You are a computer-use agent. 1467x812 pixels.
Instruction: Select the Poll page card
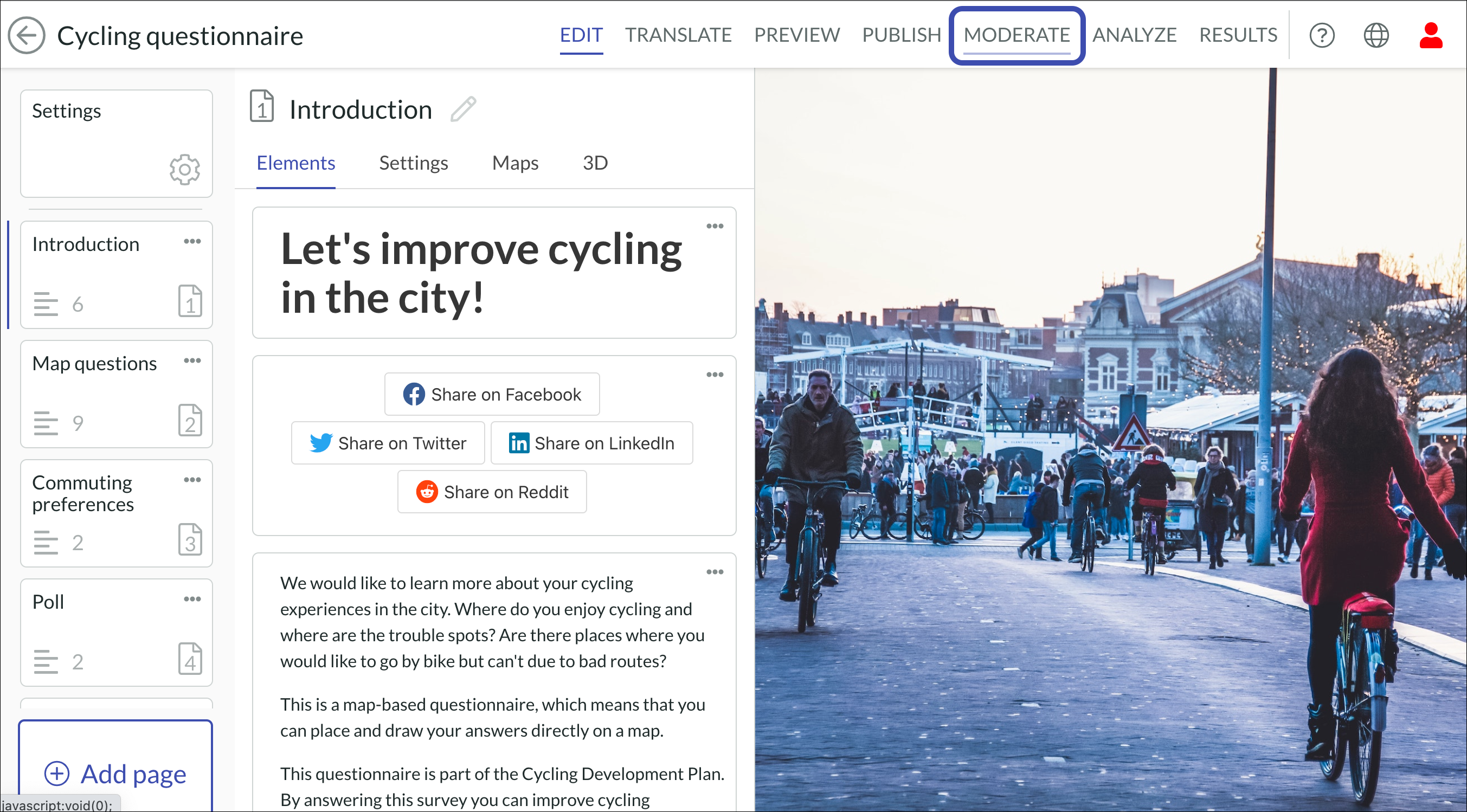[116, 633]
